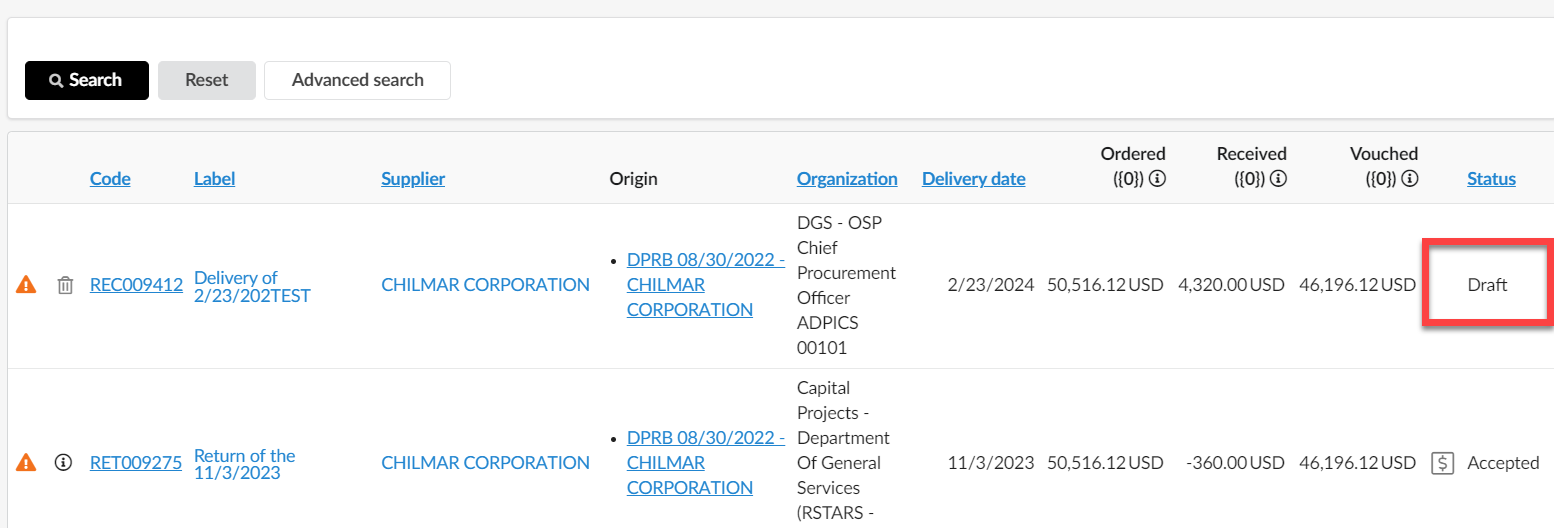Click the info icon beside Vouched header
Viewport: 1554px width, 528px height.
[1410, 179]
